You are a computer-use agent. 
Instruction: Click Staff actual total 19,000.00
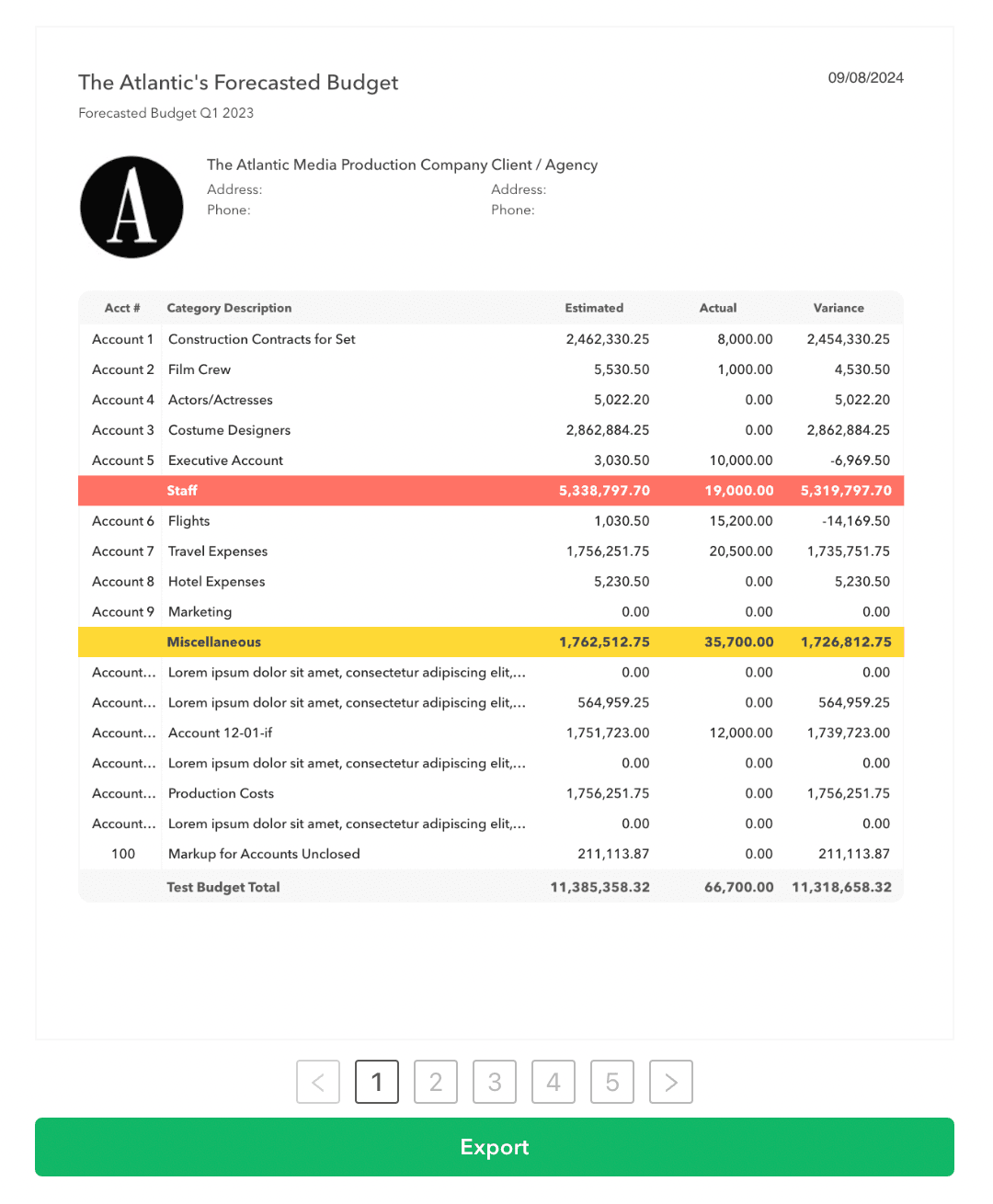739,491
